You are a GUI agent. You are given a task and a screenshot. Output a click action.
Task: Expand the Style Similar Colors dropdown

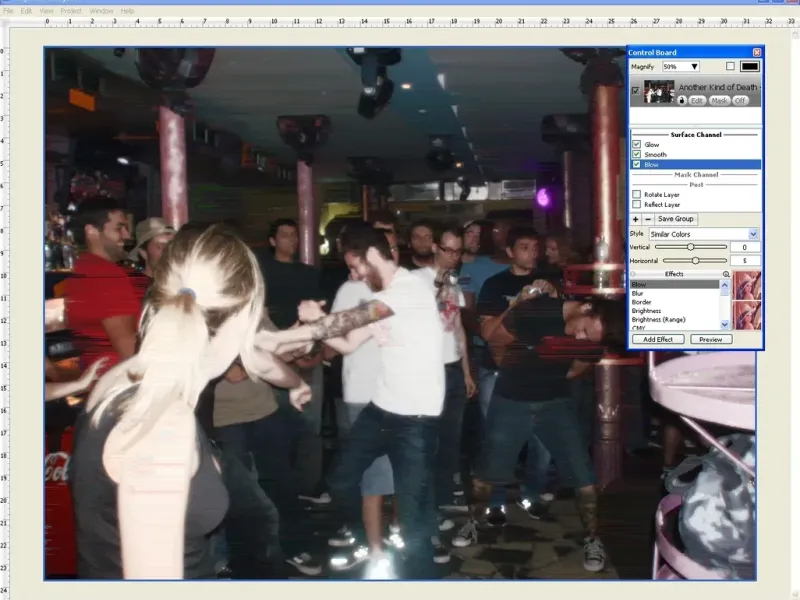[x=753, y=233]
